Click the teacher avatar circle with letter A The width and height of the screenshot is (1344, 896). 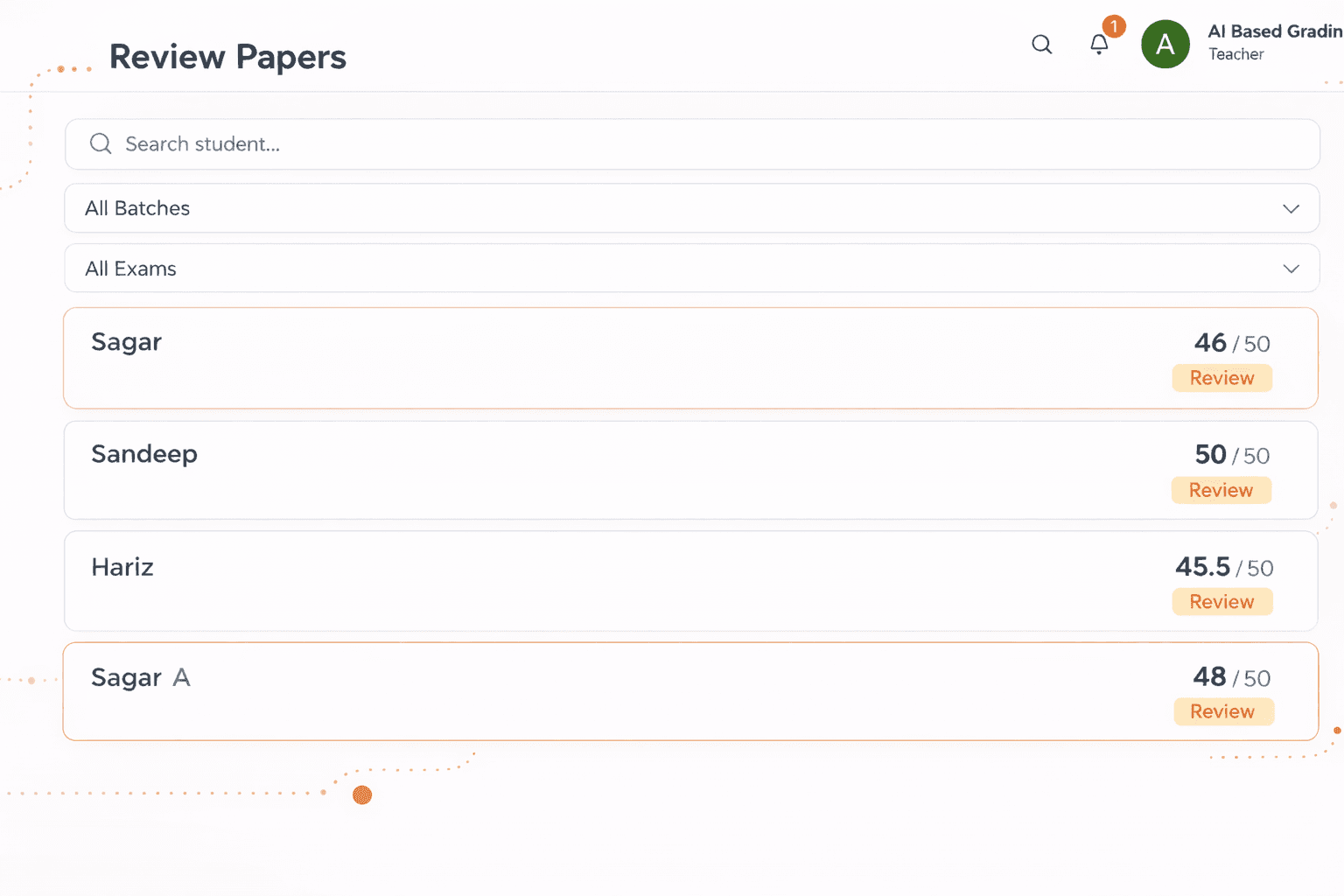coord(1165,44)
